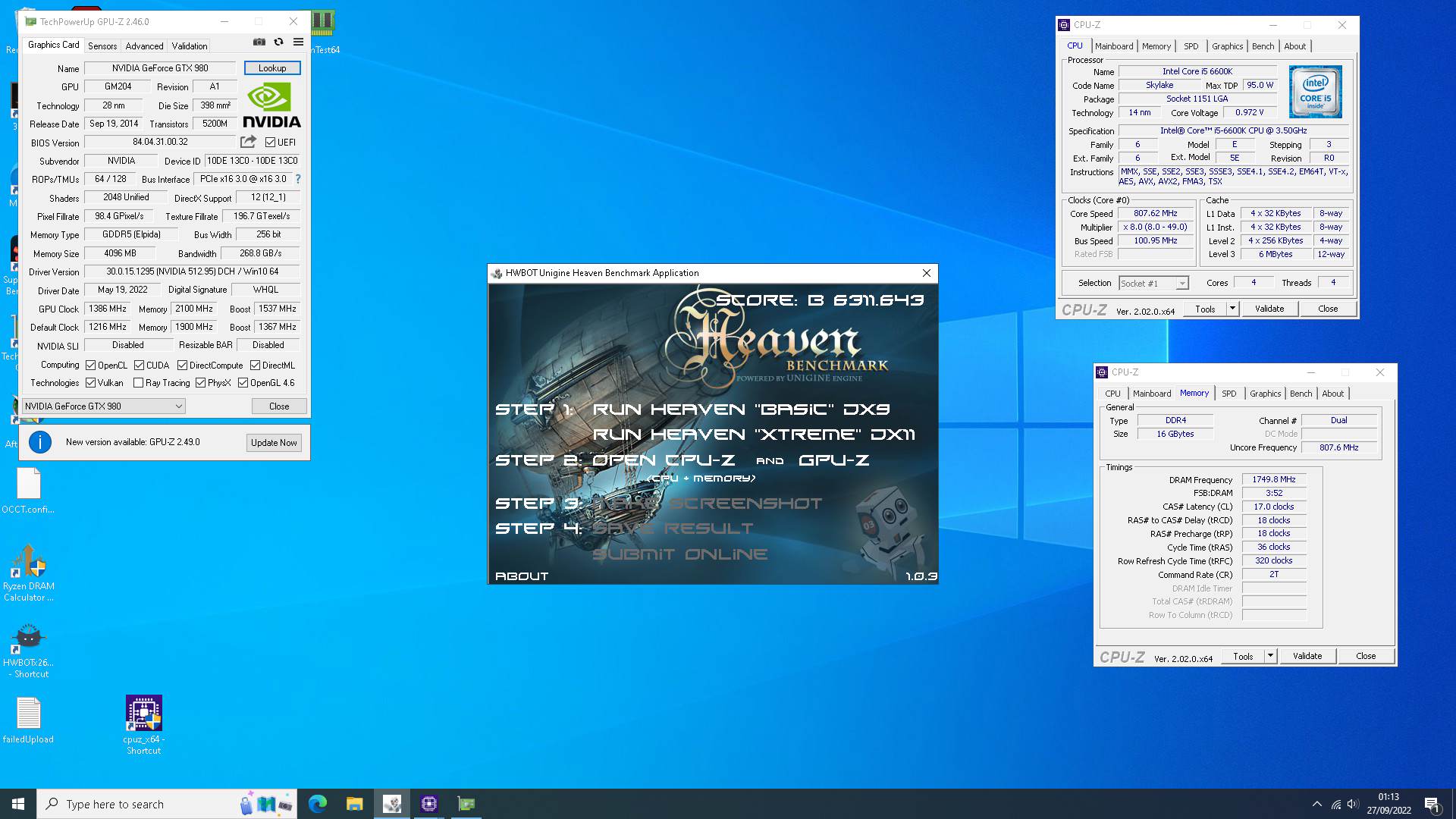
Task: Open File Explorer from the taskbar
Action: [x=354, y=804]
